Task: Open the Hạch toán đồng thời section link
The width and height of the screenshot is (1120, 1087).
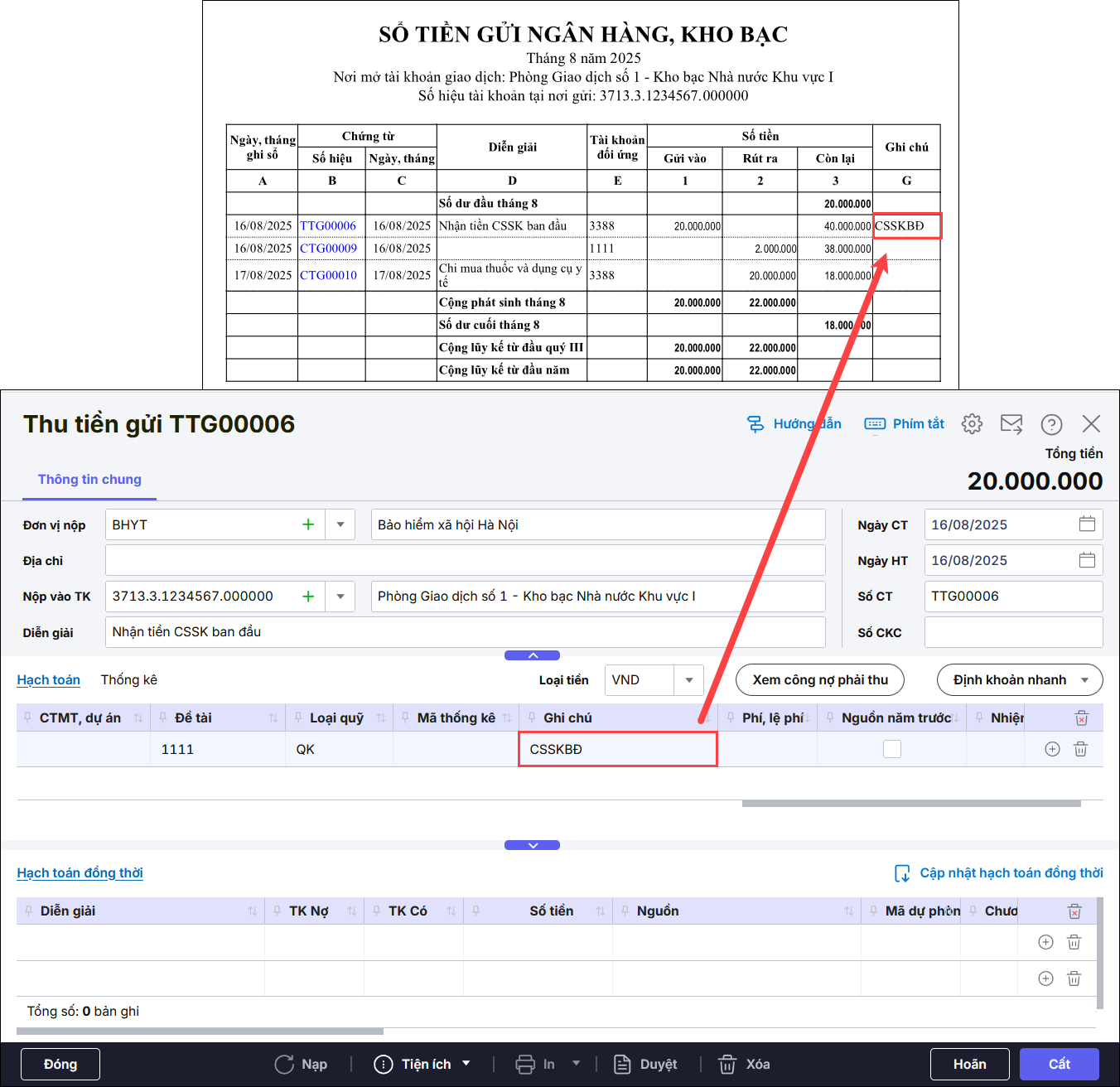Action: coord(80,873)
